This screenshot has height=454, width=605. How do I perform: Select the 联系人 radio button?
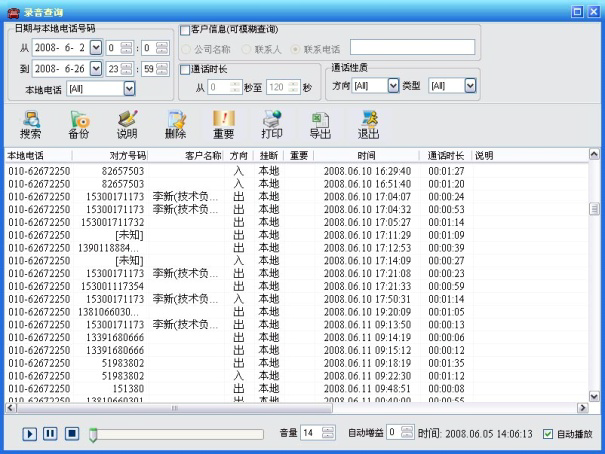click(246, 49)
